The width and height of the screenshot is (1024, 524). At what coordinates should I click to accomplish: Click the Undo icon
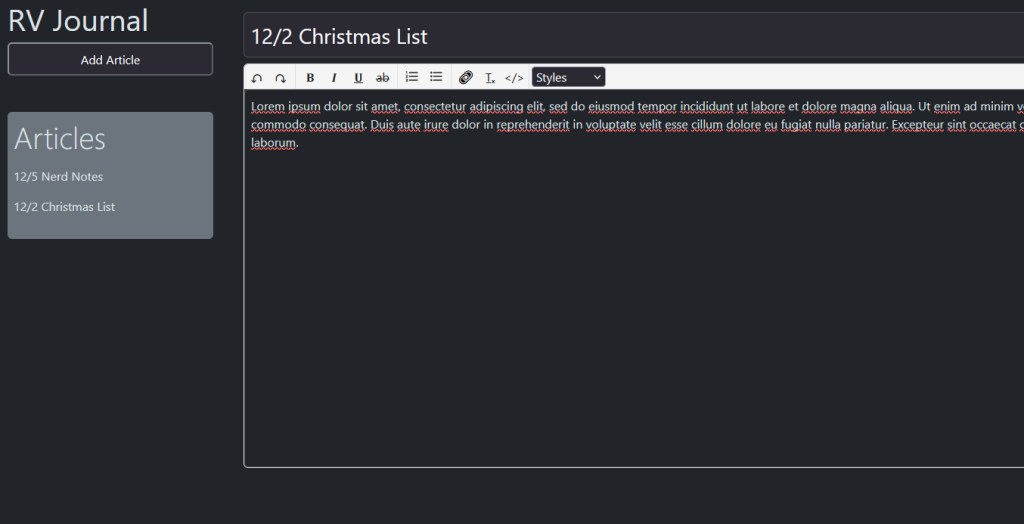pyautogui.click(x=257, y=78)
